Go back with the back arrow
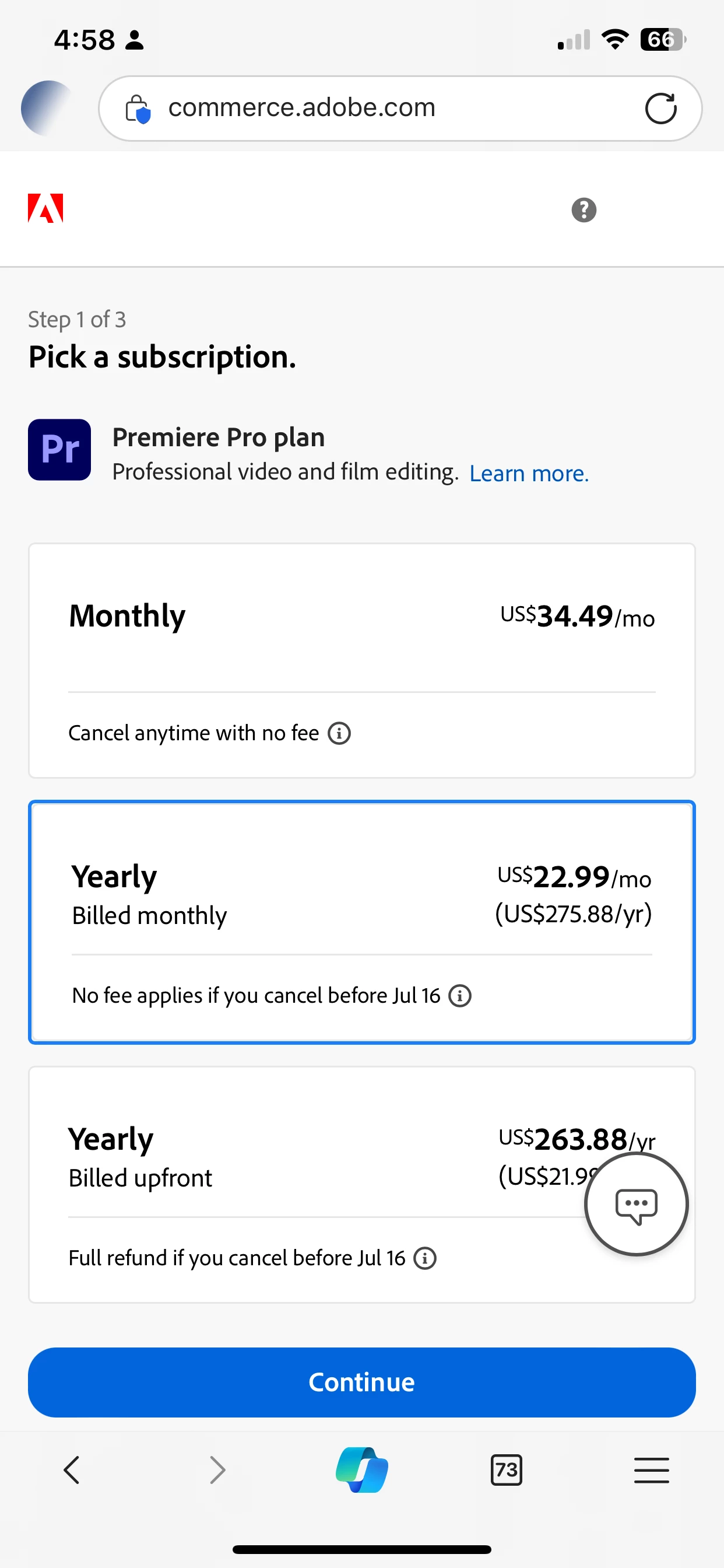Screen dimensions: 724x1568 72,1470
